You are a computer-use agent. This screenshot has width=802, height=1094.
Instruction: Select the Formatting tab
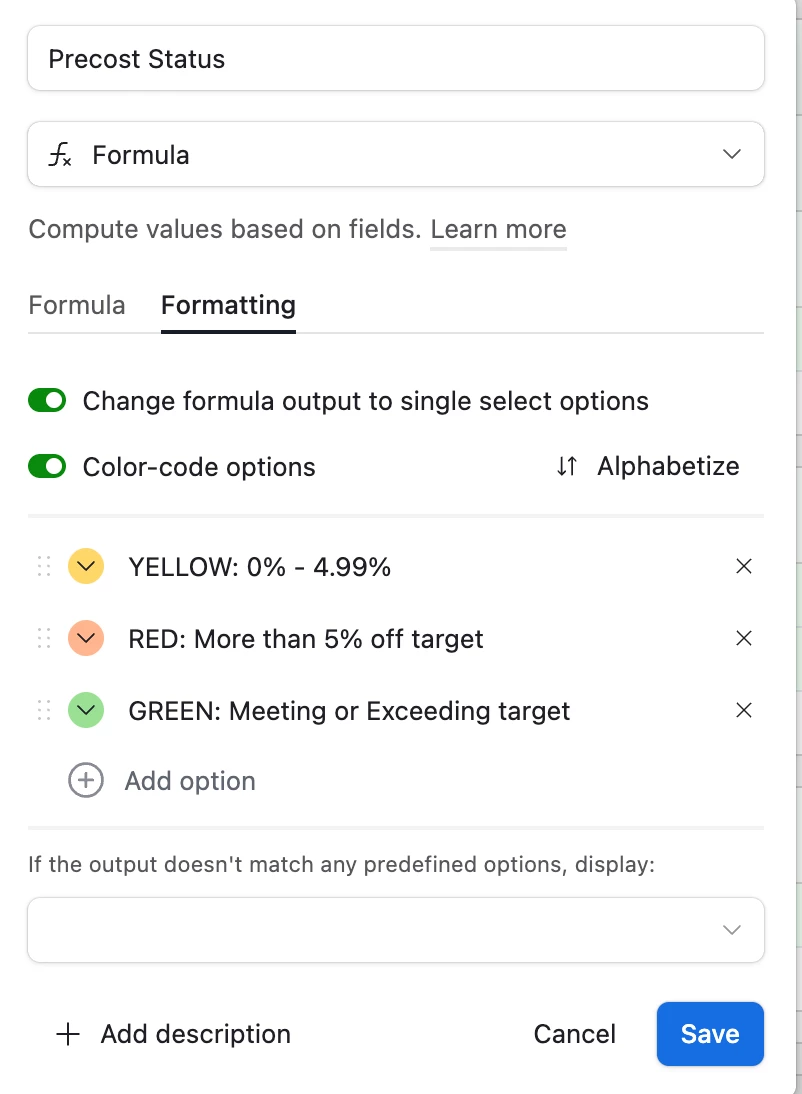228,306
